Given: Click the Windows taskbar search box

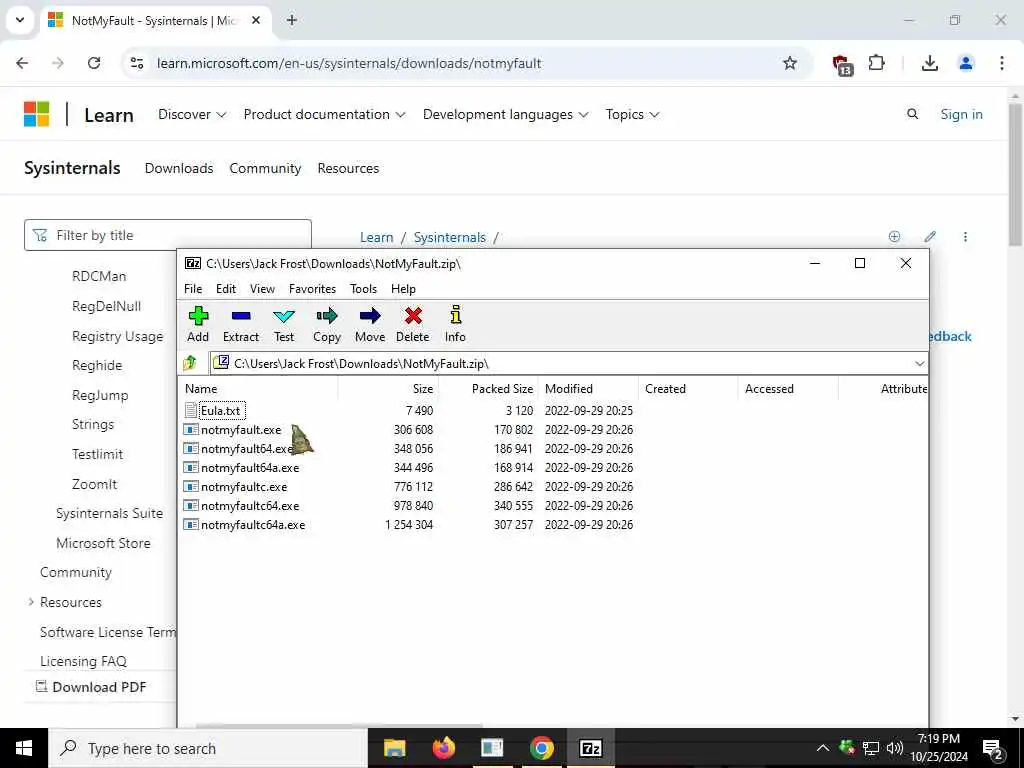Looking at the screenshot, I should pyautogui.click(x=208, y=748).
